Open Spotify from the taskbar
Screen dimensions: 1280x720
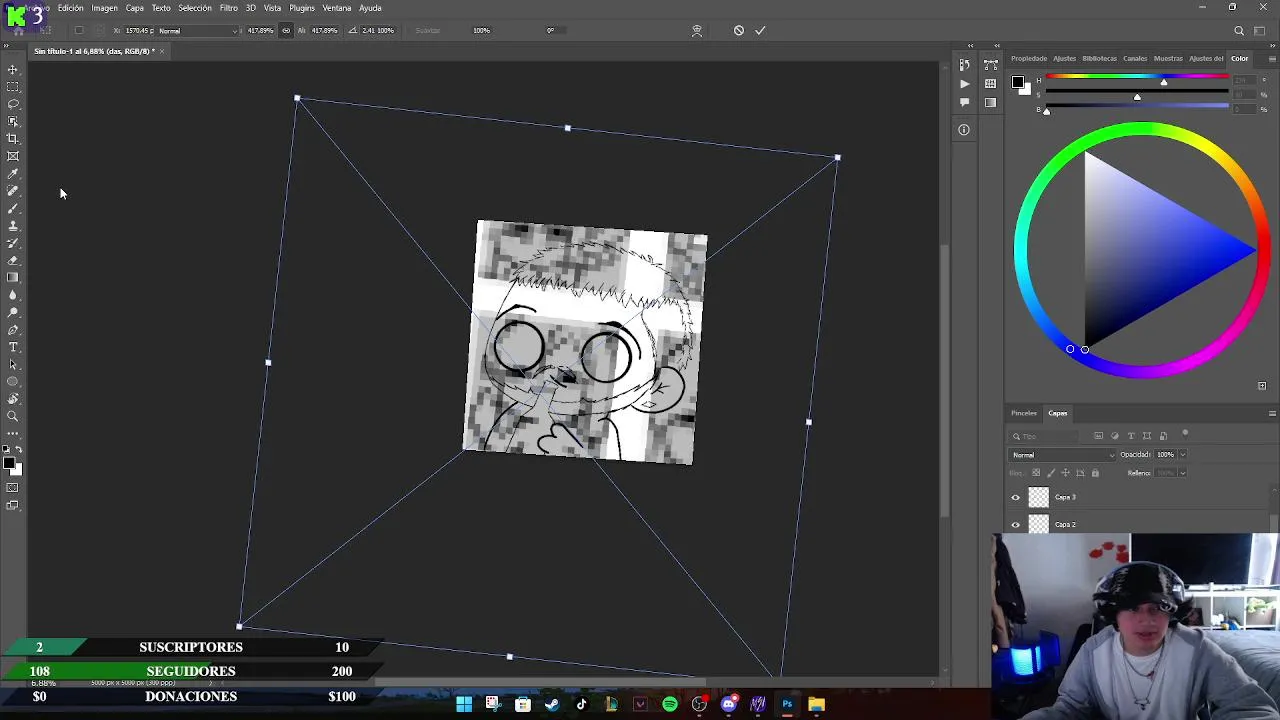coord(670,705)
